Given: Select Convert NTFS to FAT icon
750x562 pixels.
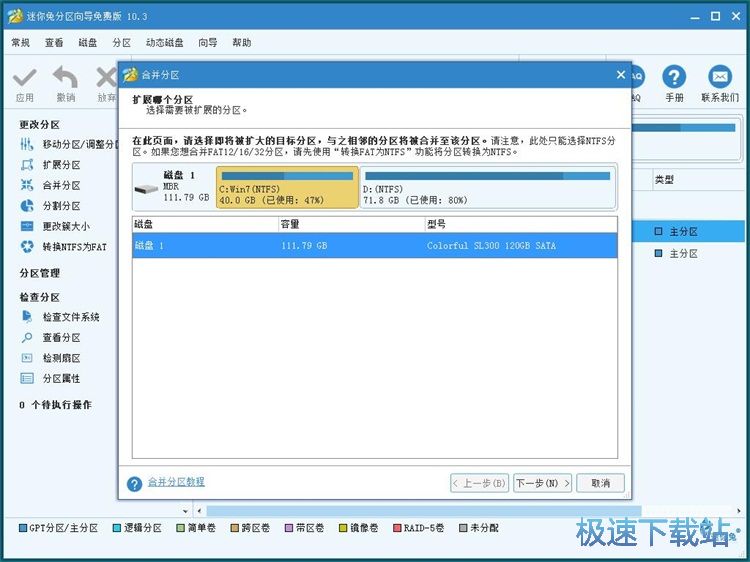Looking at the screenshot, I should click(x=27, y=247).
